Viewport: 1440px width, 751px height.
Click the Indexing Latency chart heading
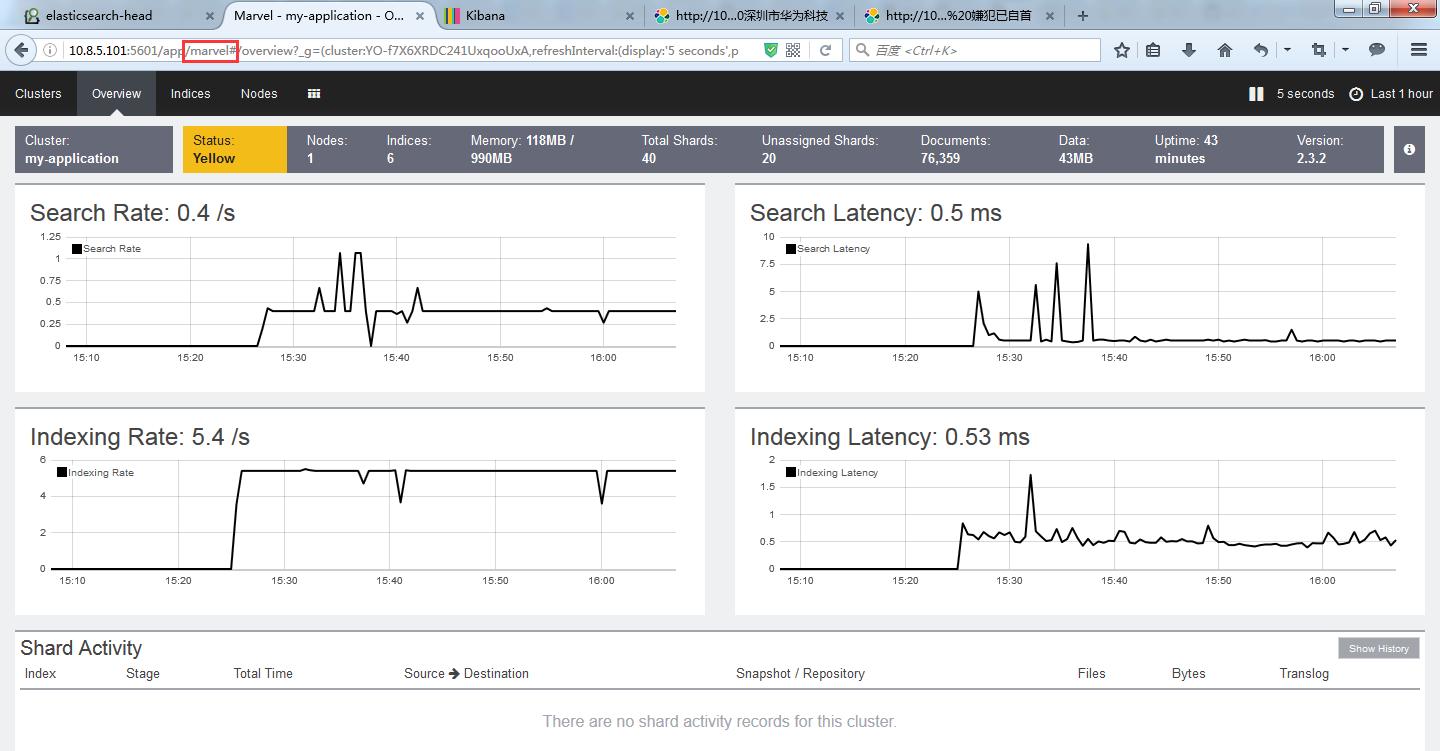[x=889, y=437]
